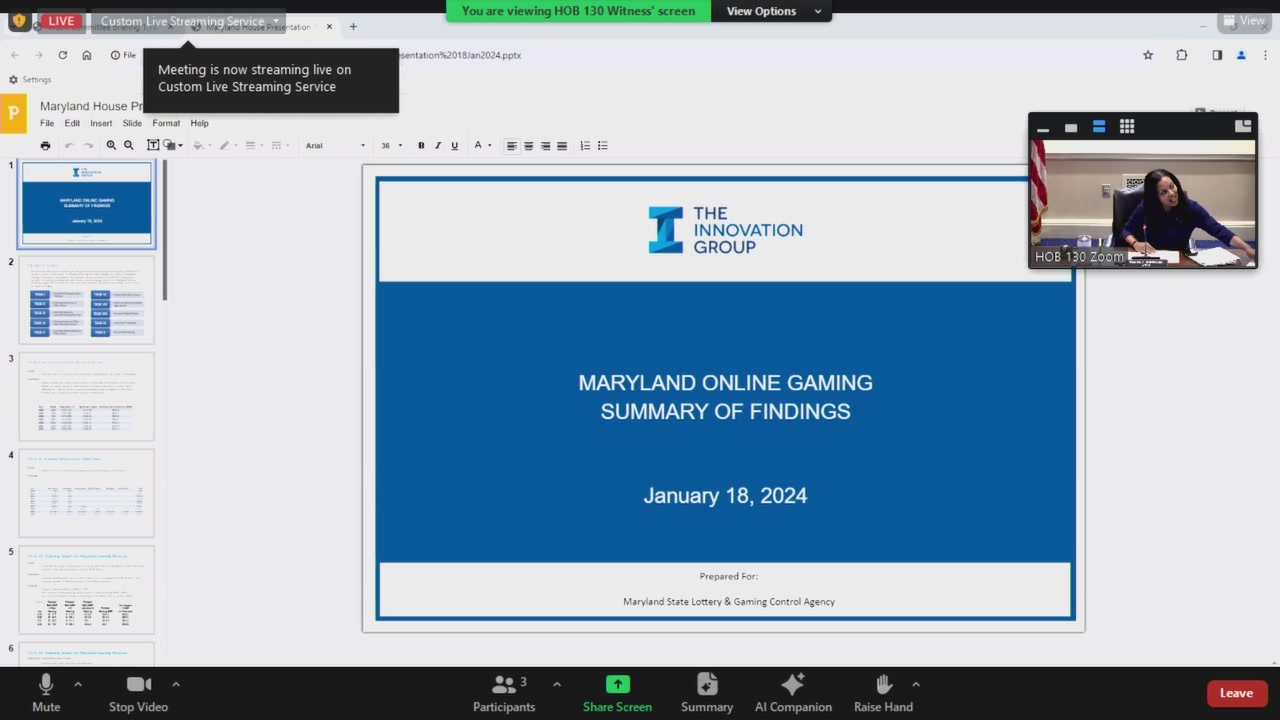Click the zoom in magnifier icon

pos(111,146)
